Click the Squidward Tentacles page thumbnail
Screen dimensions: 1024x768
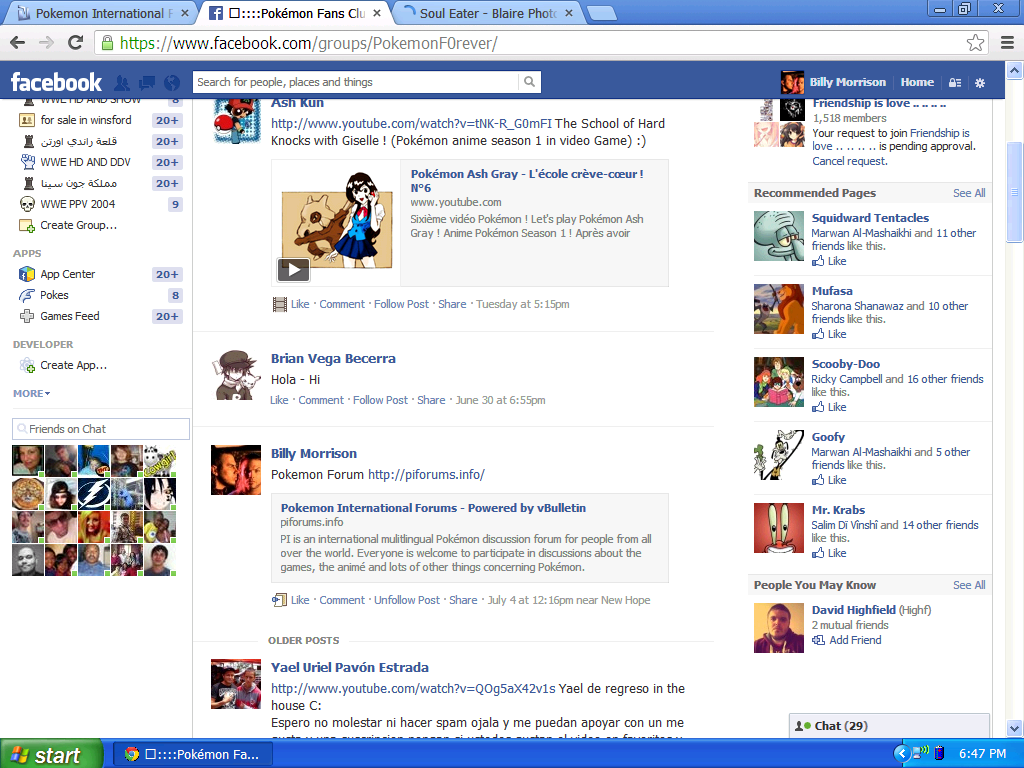coord(778,236)
